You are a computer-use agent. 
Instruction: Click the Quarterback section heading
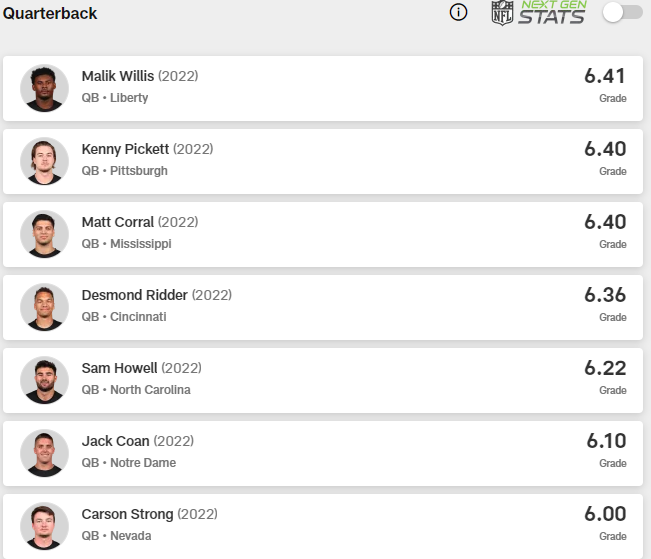[50, 14]
